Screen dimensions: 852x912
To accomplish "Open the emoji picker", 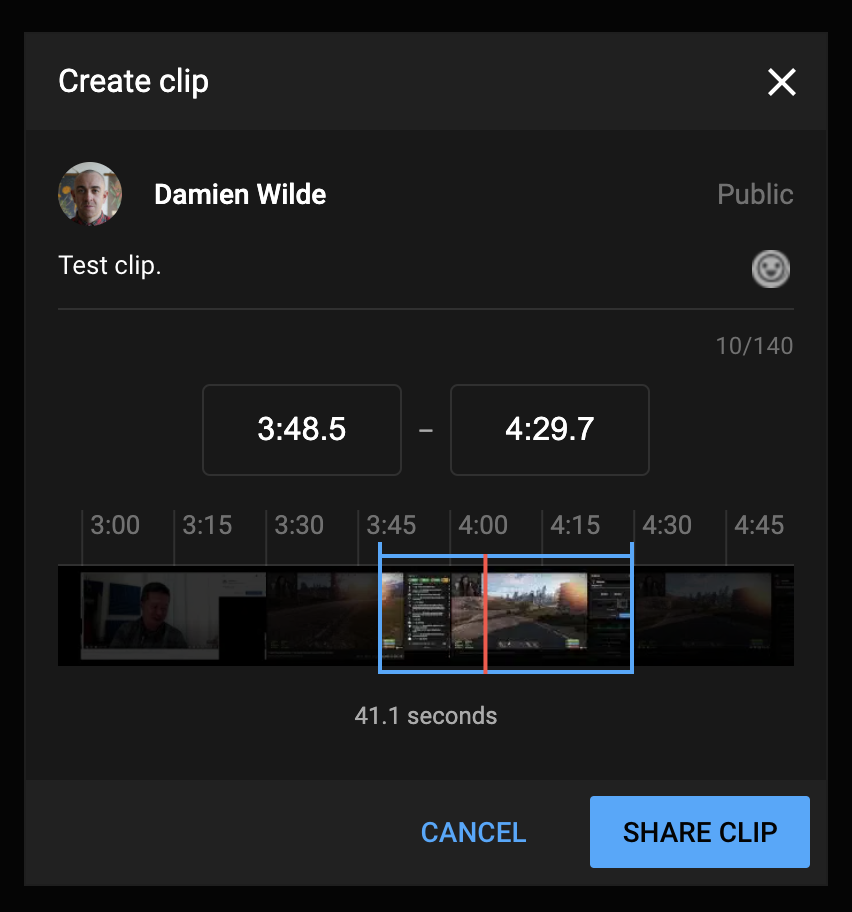I will (x=771, y=268).
